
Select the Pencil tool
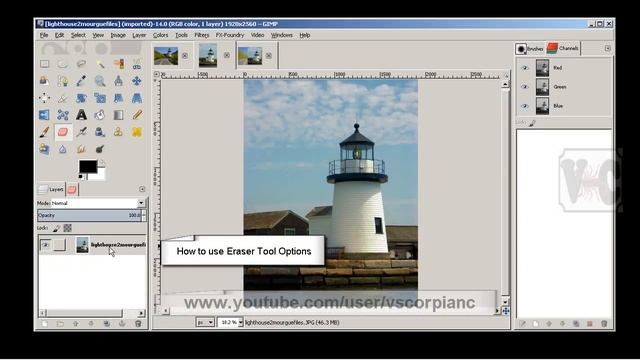(137, 115)
